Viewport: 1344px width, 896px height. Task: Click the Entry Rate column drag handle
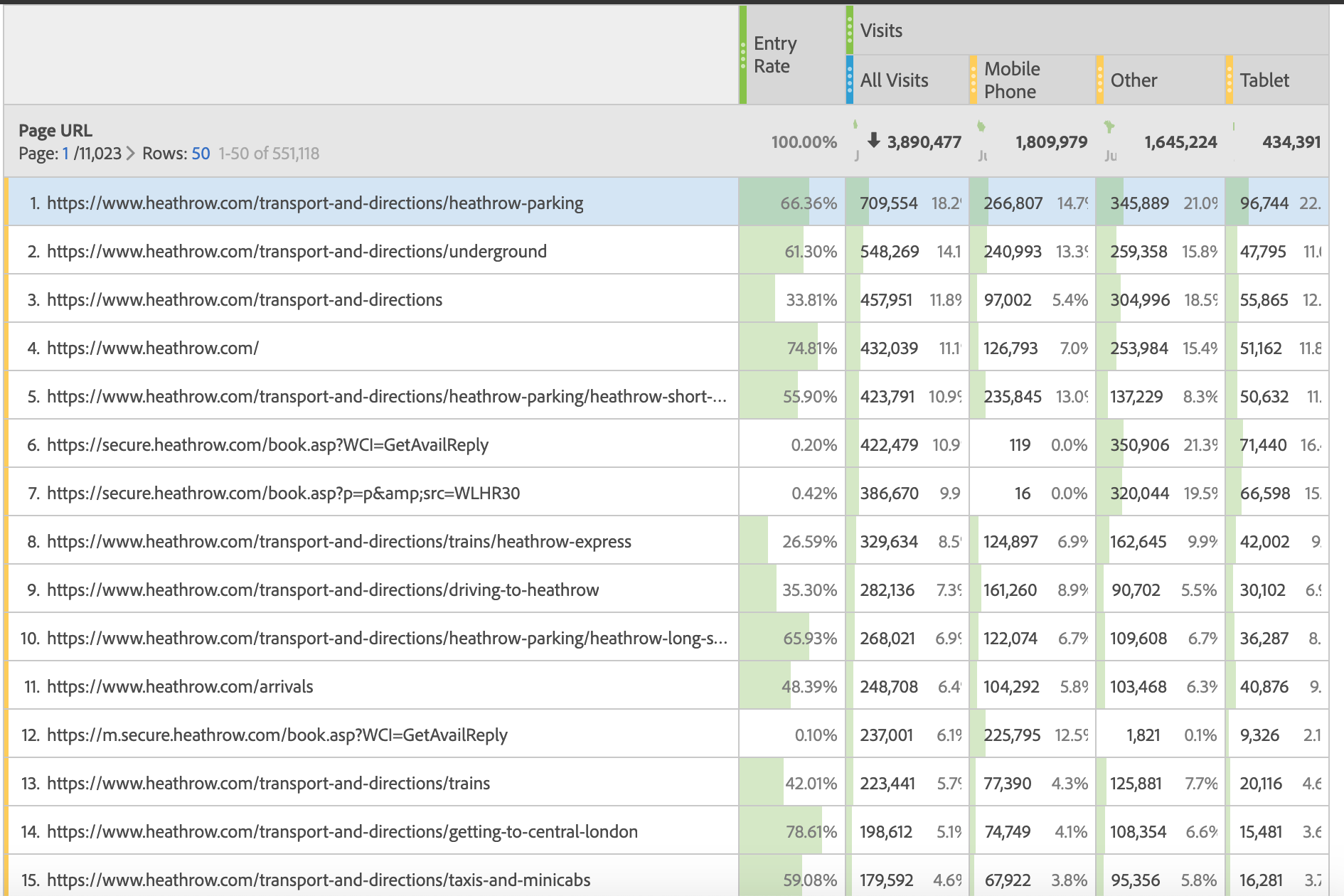743,55
